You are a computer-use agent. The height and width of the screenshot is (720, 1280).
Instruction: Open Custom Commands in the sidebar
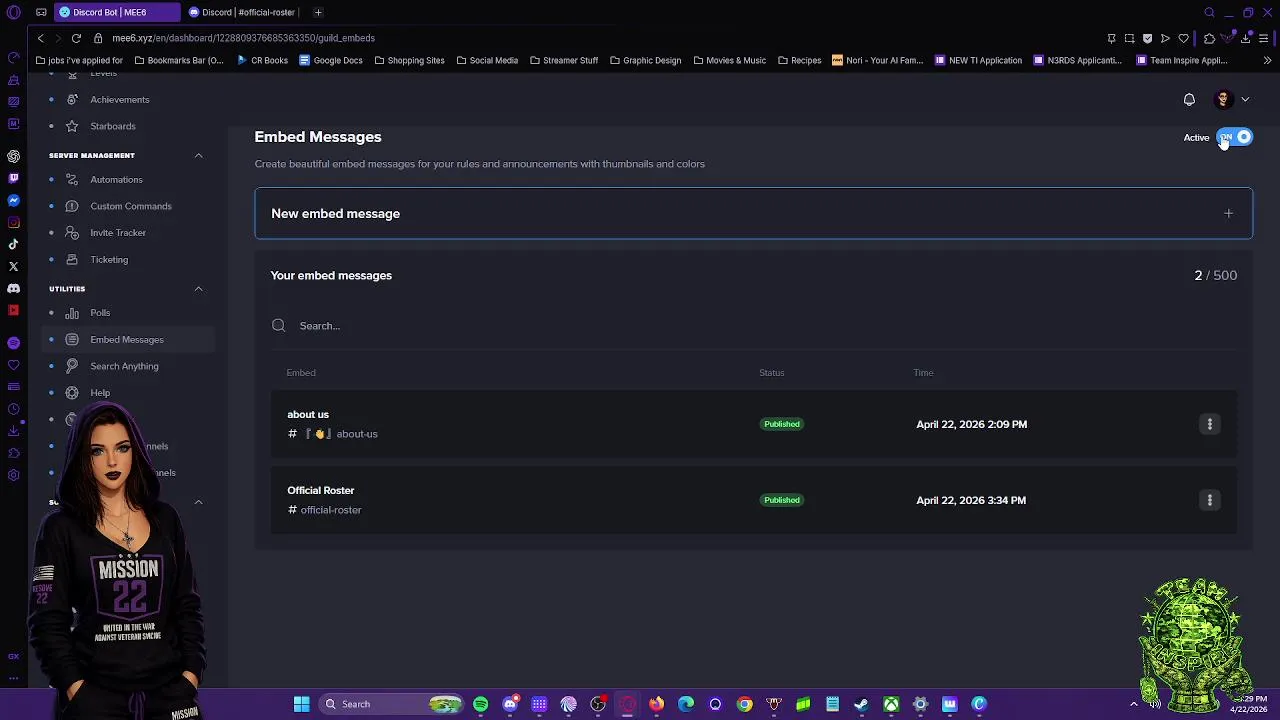130,206
